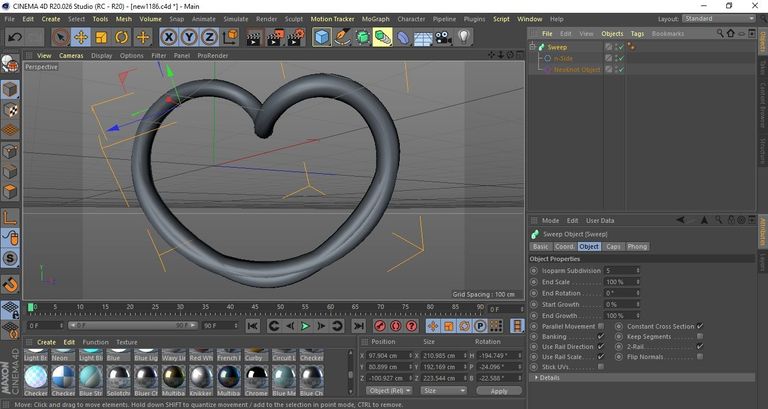Render the active view
The width and height of the screenshot is (768, 409).
254,38
